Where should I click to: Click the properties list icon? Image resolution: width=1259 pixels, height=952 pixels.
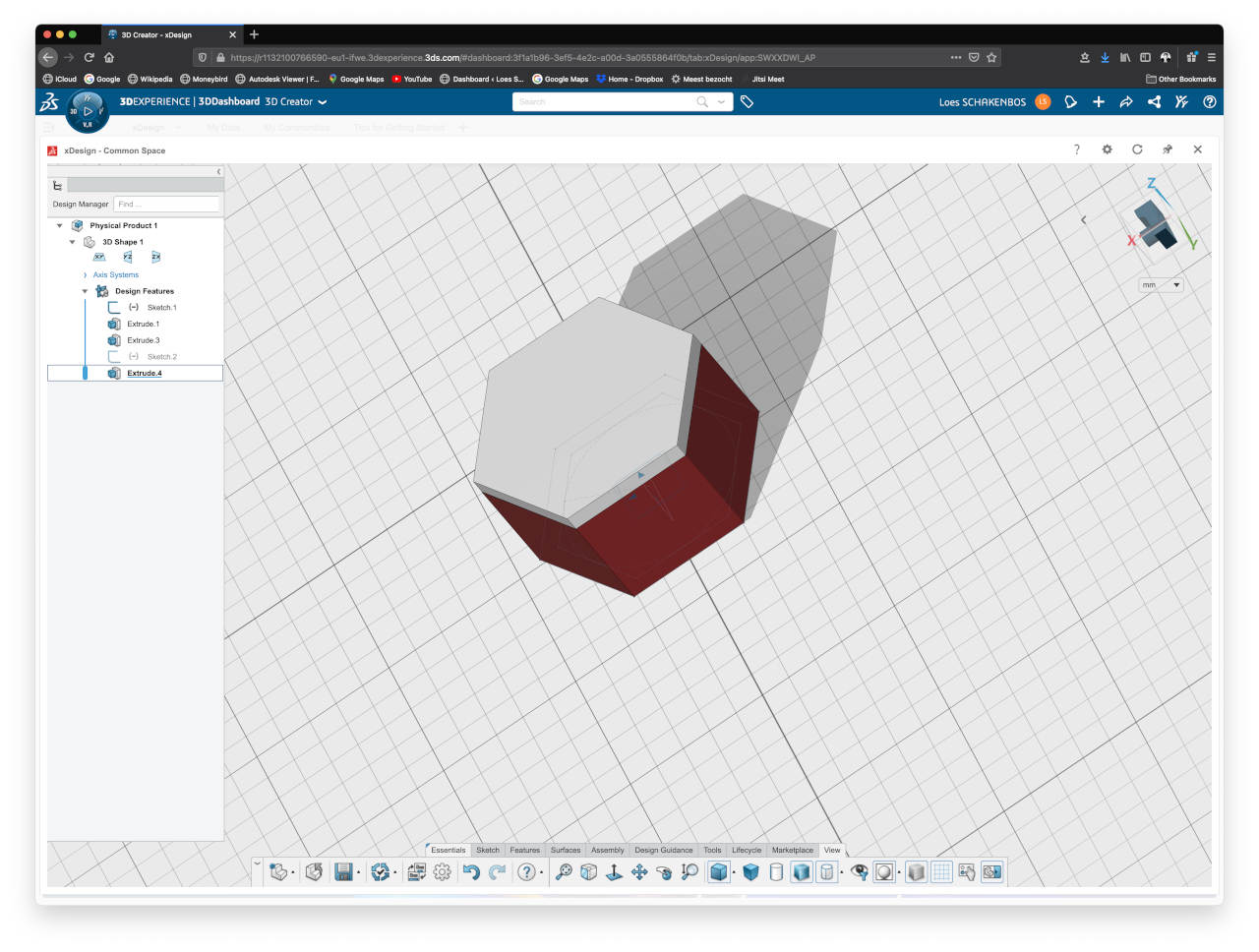(417, 872)
